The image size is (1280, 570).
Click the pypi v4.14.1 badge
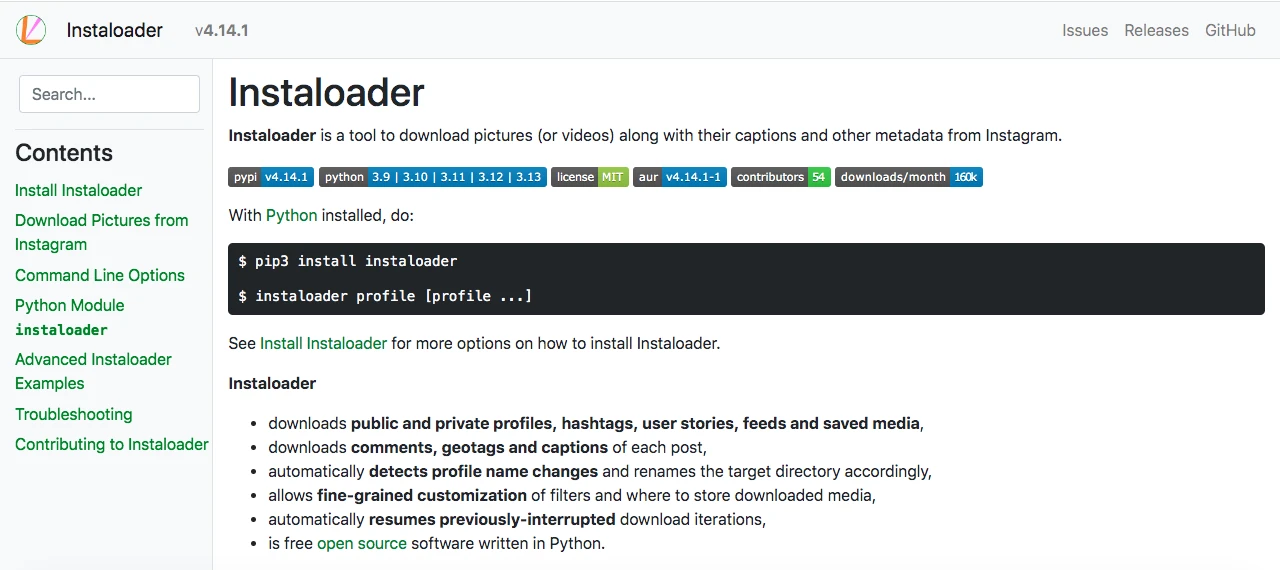(271, 177)
